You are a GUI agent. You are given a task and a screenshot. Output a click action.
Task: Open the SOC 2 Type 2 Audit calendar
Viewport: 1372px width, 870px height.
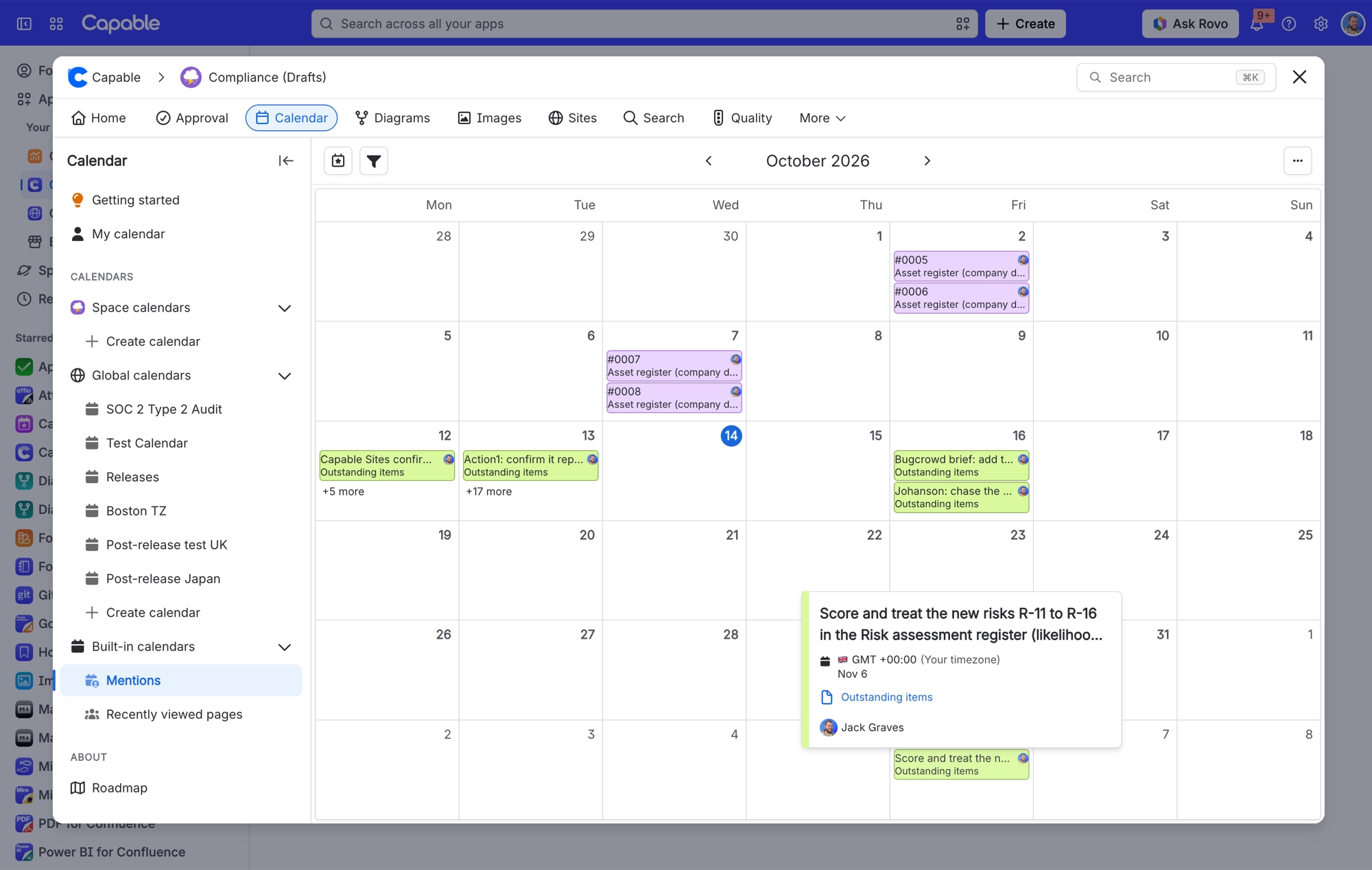click(181, 409)
